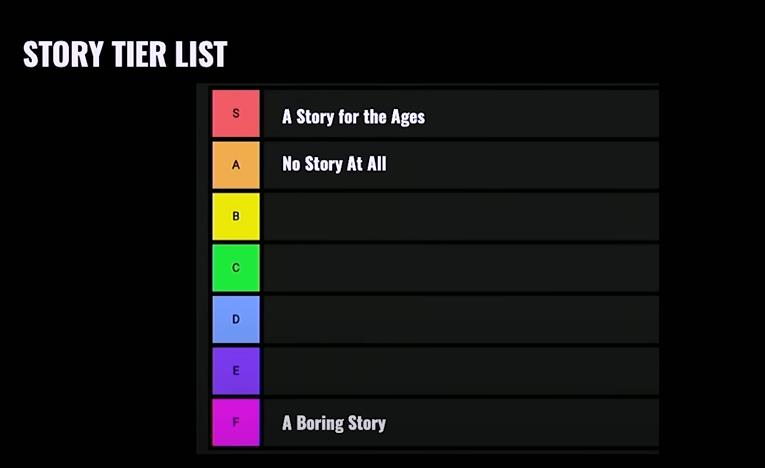Click the STORY TIER LIST heading

[125, 54]
